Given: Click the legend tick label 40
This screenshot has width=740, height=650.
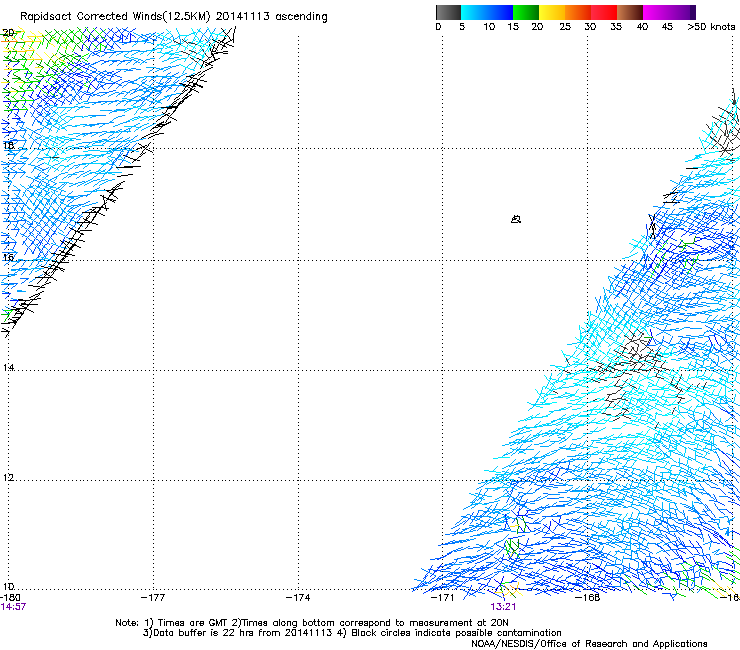Looking at the screenshot, I should (642, 27).
